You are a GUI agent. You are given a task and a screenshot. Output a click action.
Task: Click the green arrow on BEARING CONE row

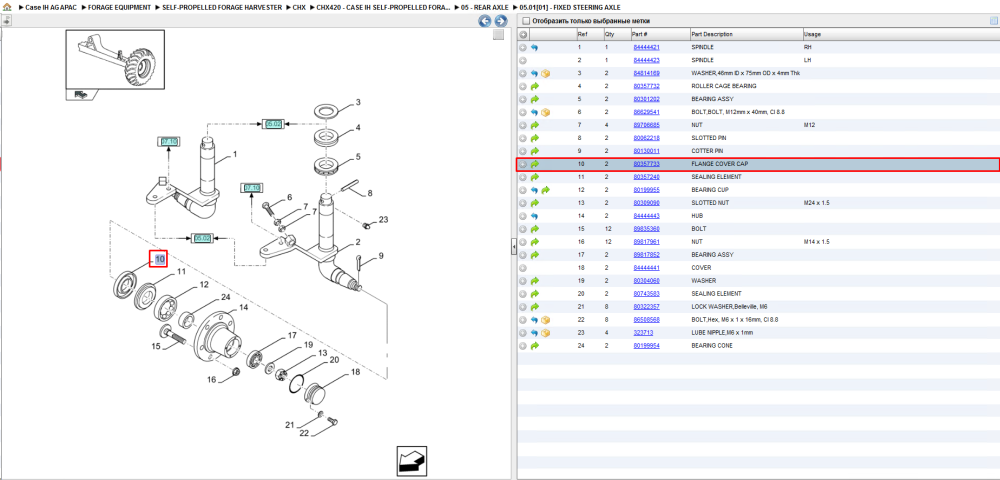(534, 345)
